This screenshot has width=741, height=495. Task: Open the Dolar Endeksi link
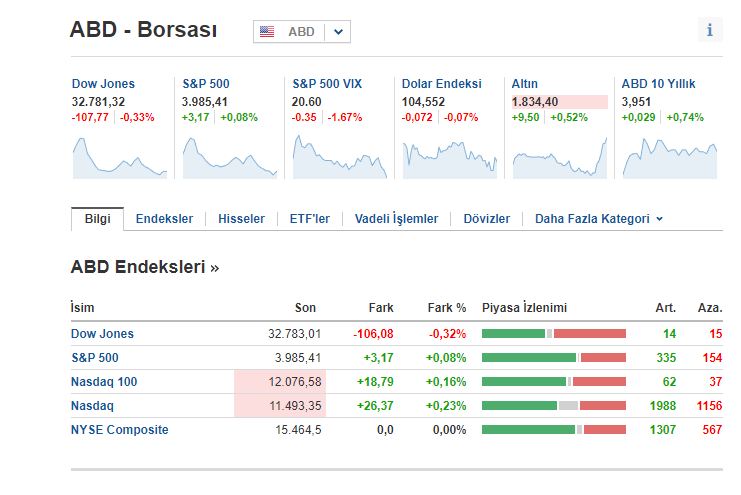441,84
